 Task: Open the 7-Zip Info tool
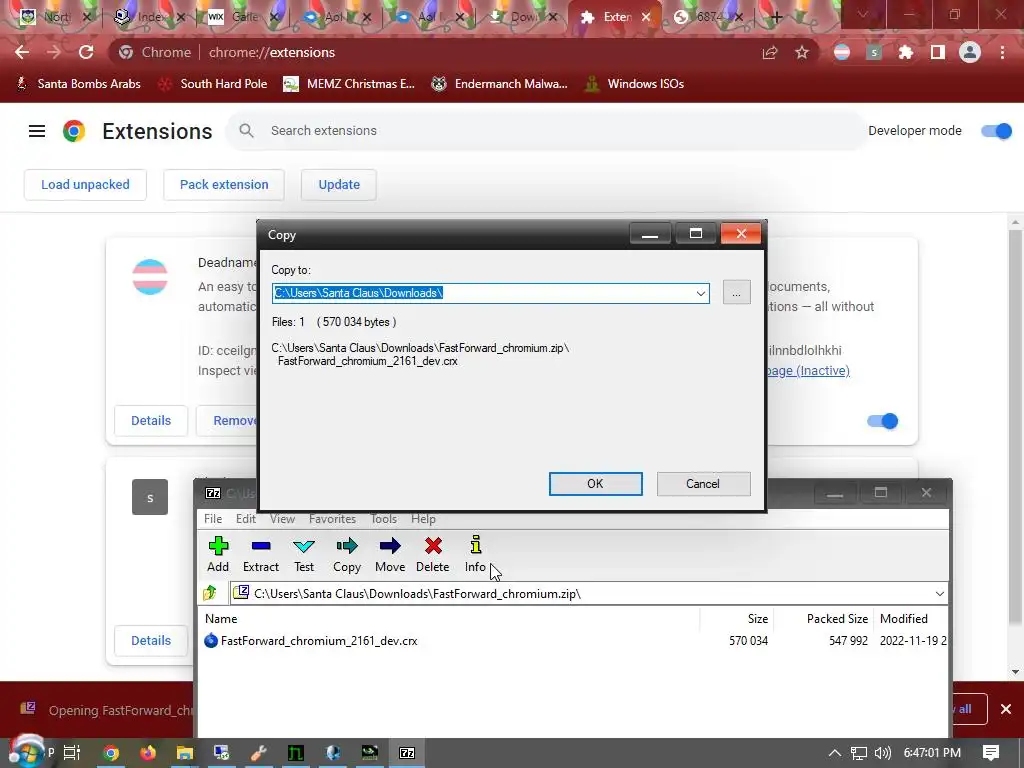(x=475, y=545)
